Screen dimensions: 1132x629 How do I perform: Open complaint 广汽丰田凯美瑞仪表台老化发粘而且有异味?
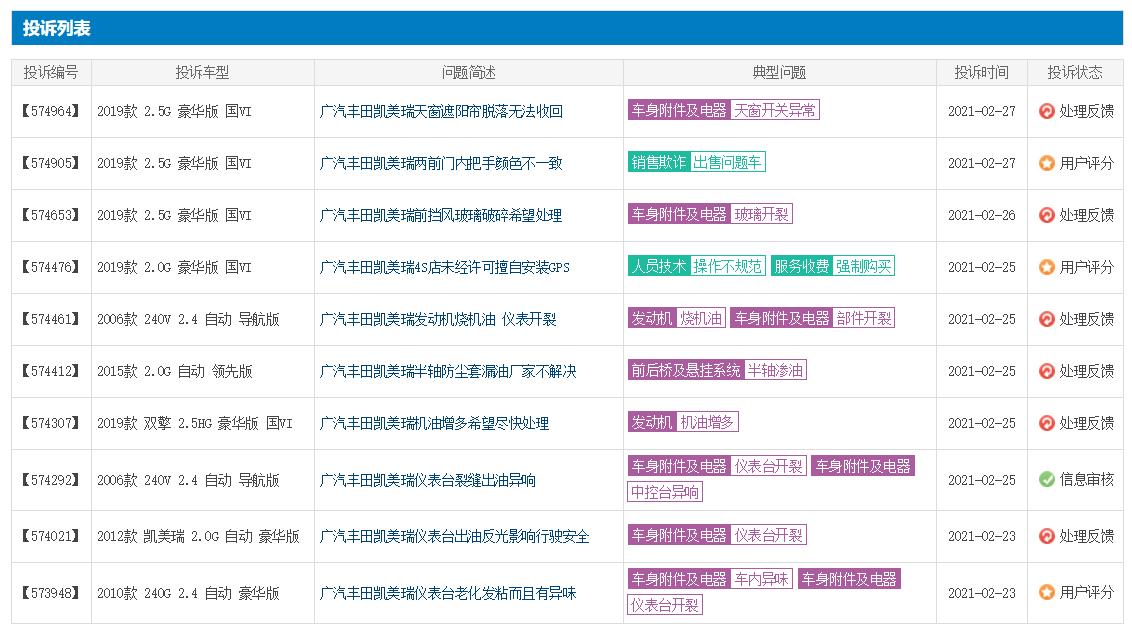coord(448,594)
